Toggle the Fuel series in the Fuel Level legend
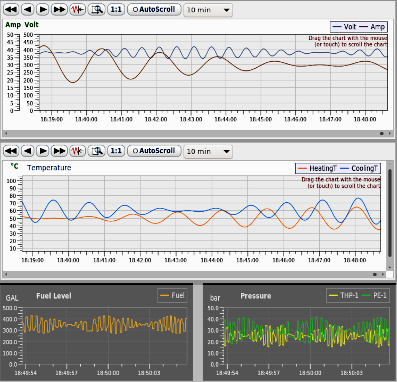Image resolution: width=397 pixels, height=382 pixels. pos(172,295)
